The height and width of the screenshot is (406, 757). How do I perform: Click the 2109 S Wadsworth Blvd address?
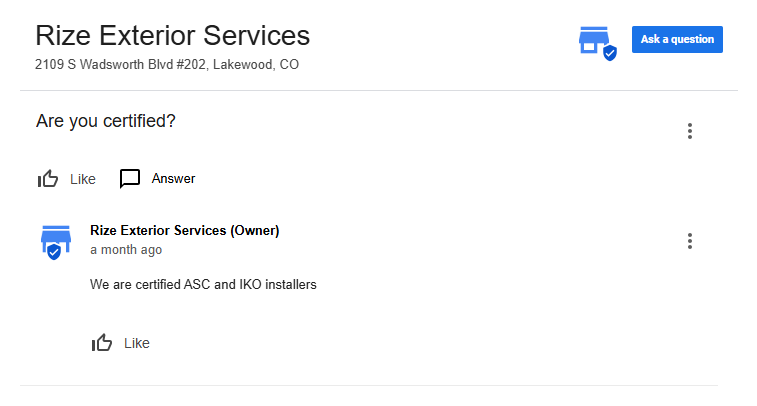click(167, 64)
